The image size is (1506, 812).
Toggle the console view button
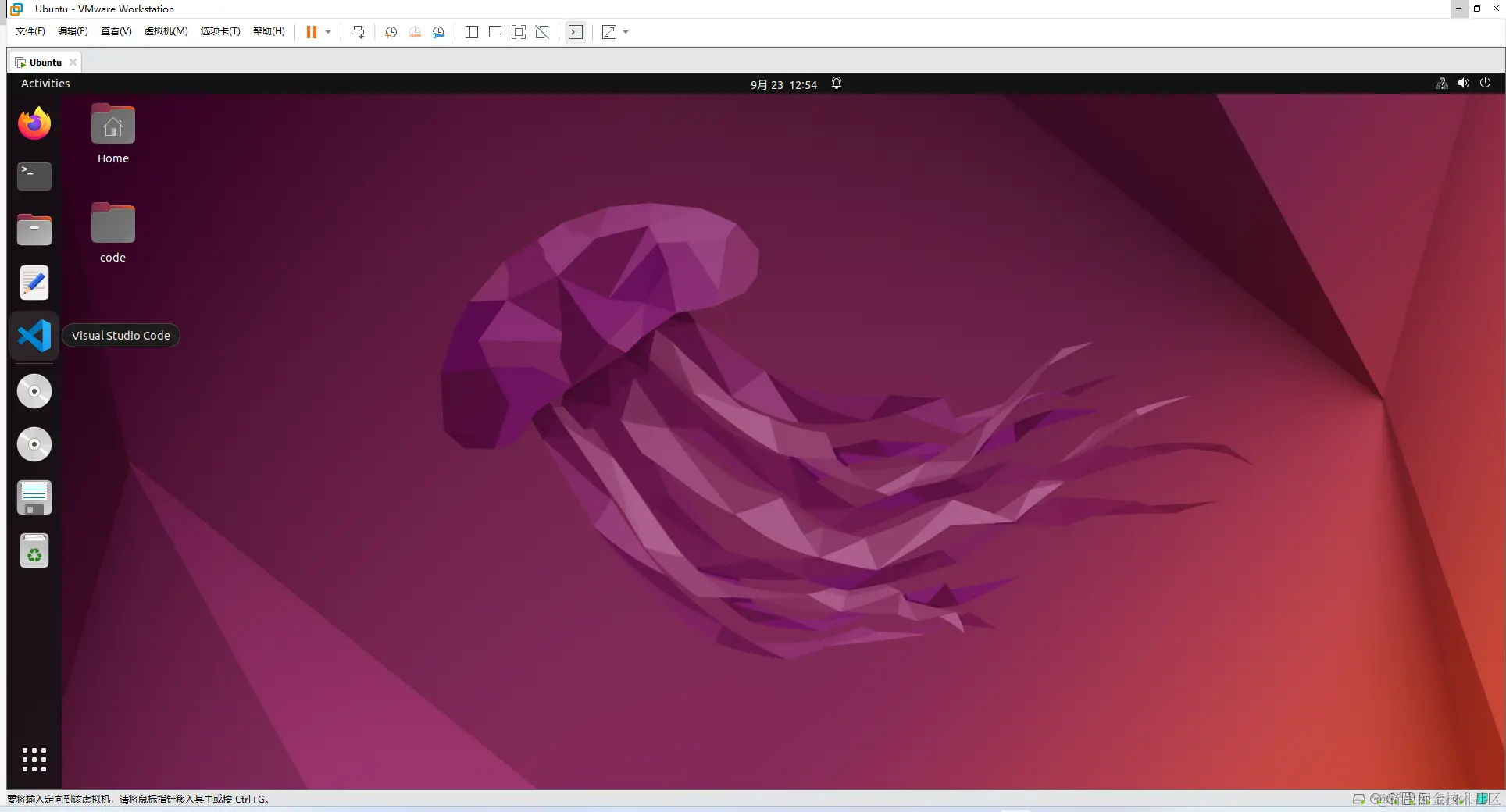[x=576, y=32]
